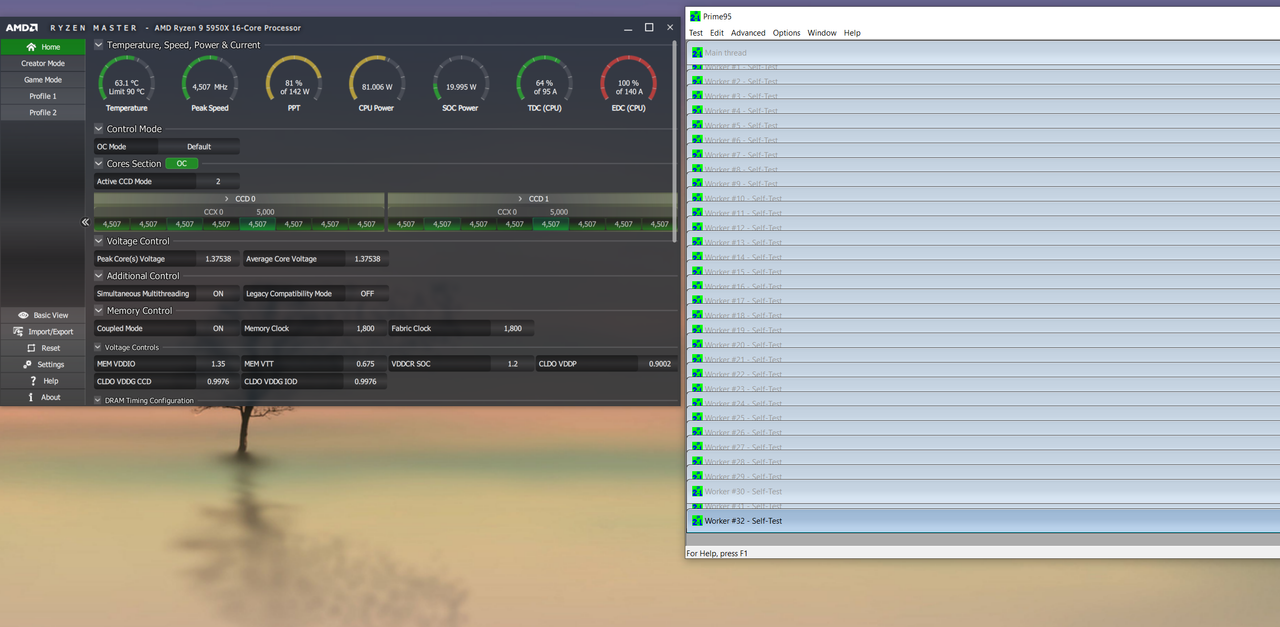Screen dimensions: 1280x627
Task: Open the Test menu in Prime95
Action: (x=696, y=33)
